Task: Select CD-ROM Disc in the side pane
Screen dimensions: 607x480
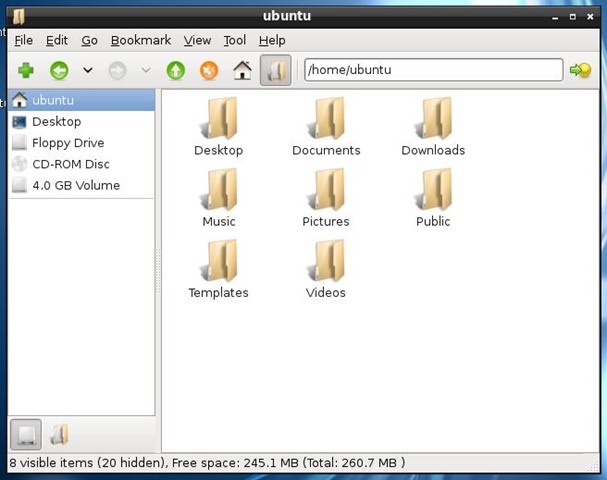Action: pyautogui.click(x=81, y=164)
